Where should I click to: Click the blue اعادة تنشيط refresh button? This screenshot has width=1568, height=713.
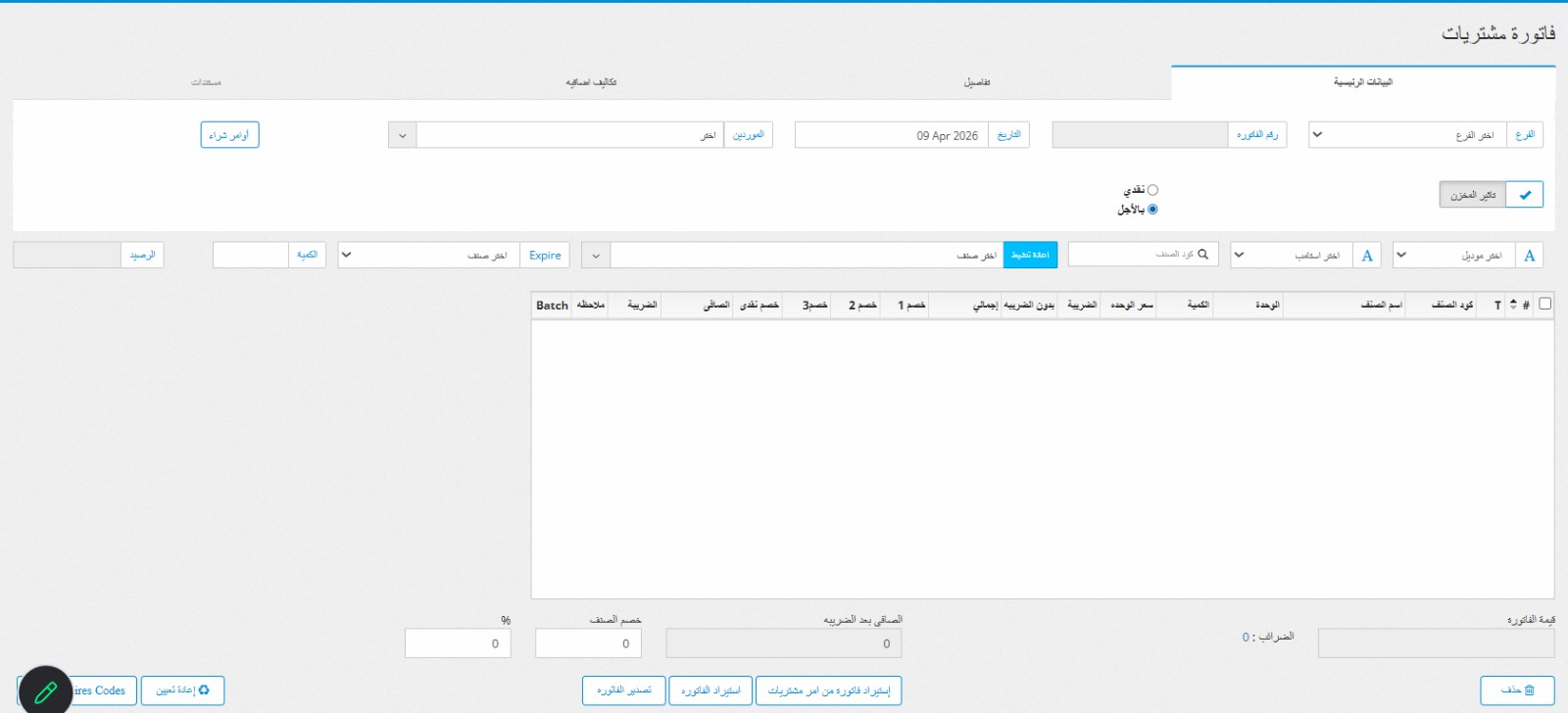point(1030,256)
